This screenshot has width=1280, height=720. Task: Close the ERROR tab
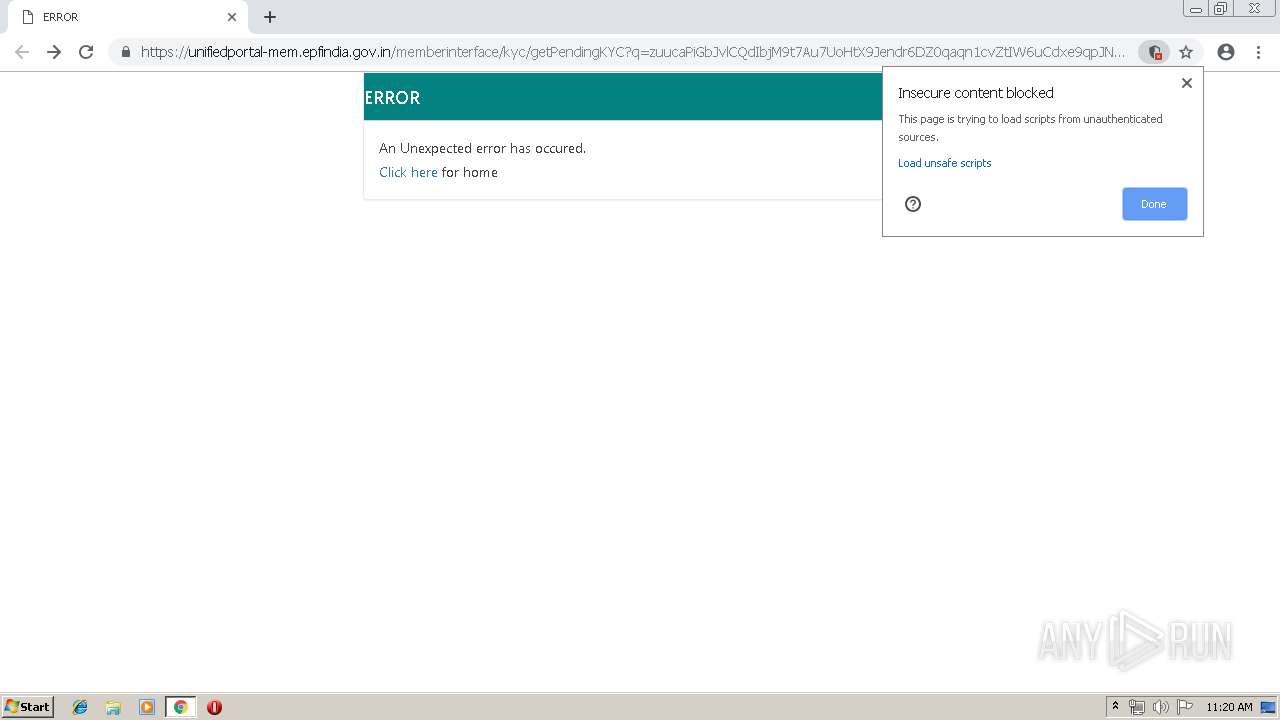tap(232, 17)
